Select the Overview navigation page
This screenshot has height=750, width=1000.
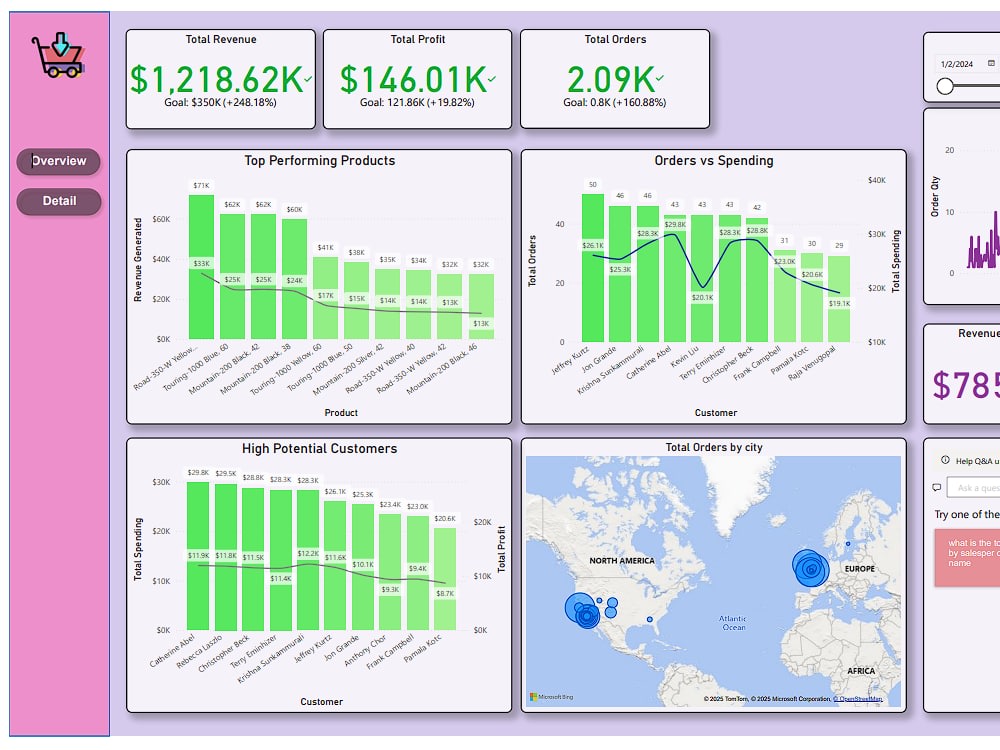tap(58, 161)
